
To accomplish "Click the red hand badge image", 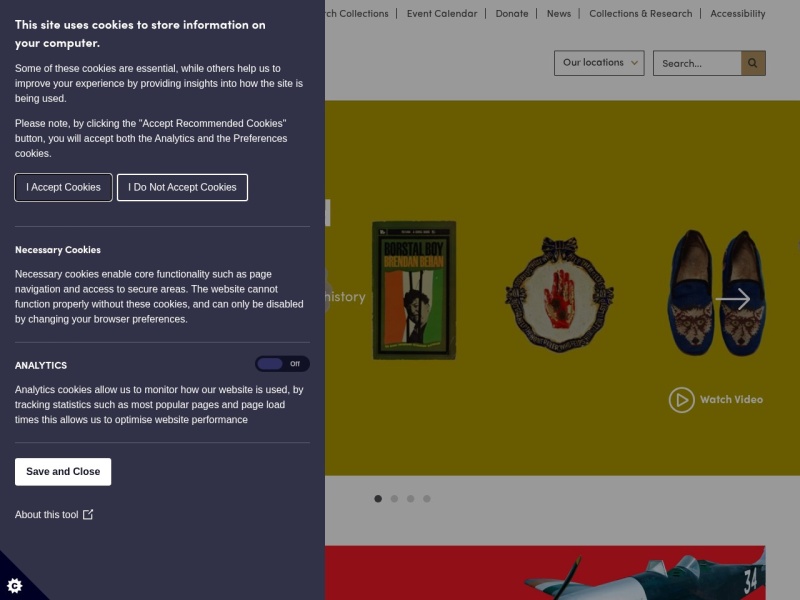I will tap(559, 294).
